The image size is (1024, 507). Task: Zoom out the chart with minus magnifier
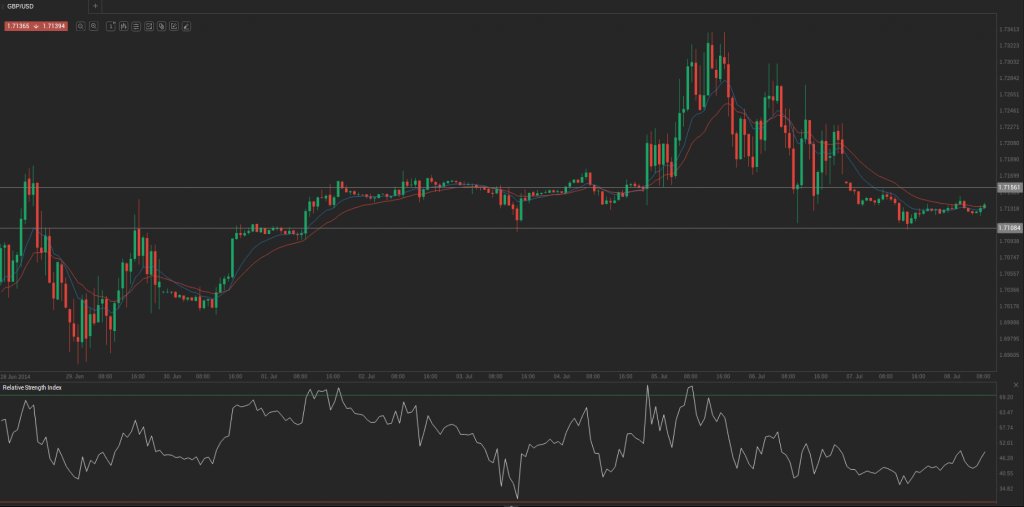click(80, 26)
